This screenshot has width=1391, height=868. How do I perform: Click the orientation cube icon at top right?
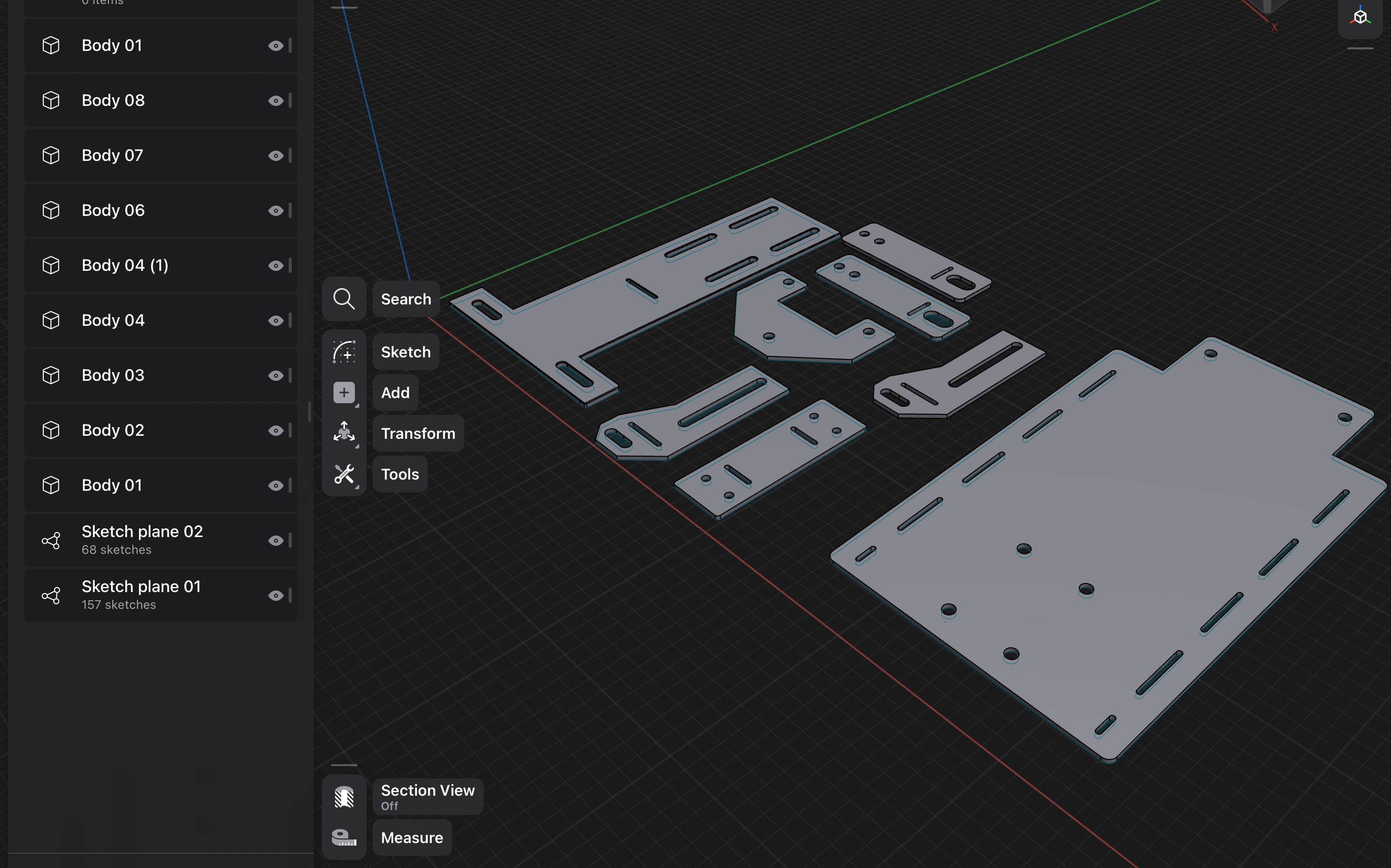[1360, 16]
